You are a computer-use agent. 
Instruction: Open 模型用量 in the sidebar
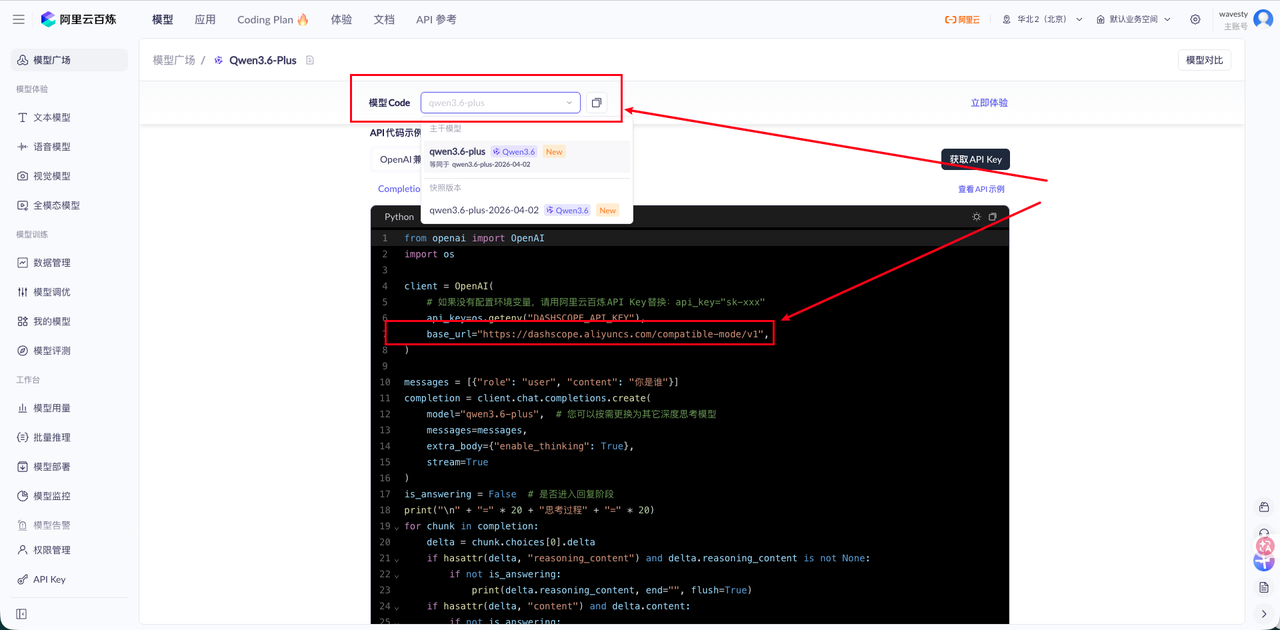coord(69,408)
